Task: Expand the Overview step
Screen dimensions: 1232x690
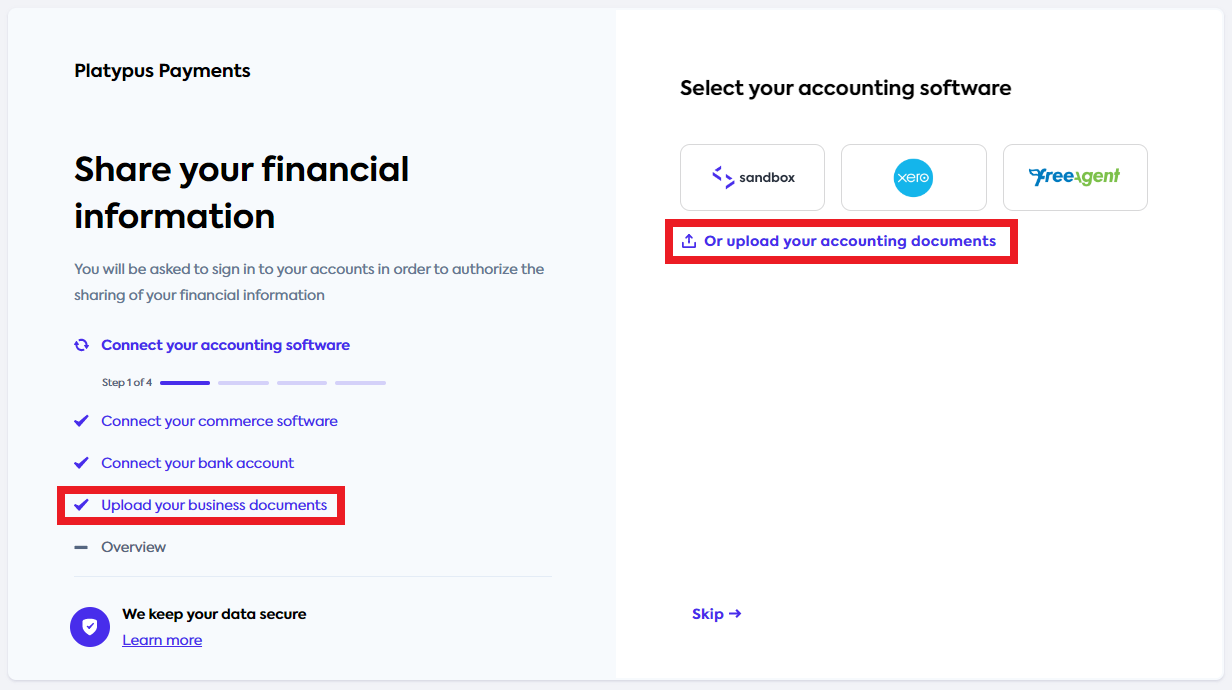Action: (x=132, y=546)
